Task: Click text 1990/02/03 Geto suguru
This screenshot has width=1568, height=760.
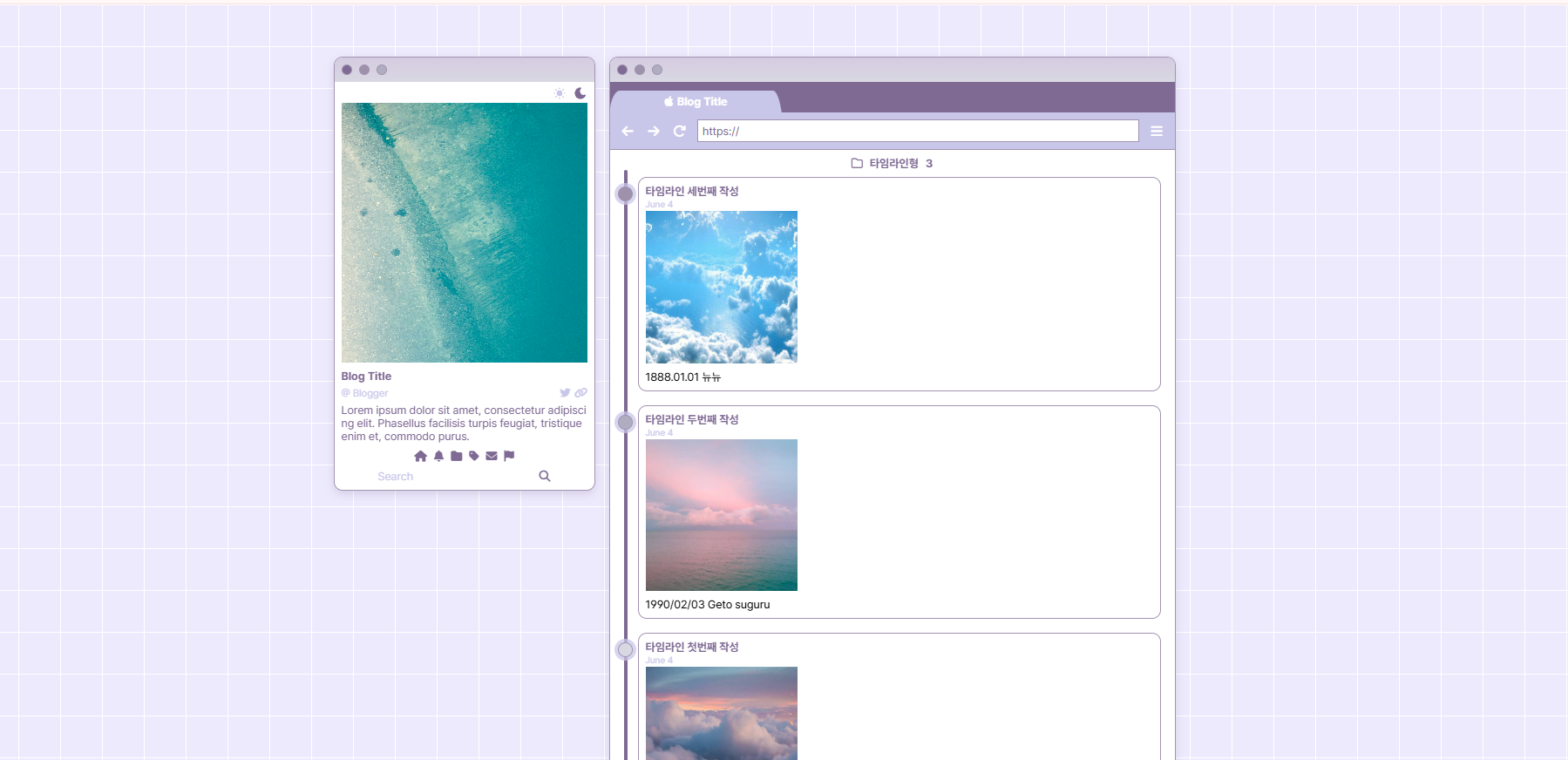Action: point(708,605)
